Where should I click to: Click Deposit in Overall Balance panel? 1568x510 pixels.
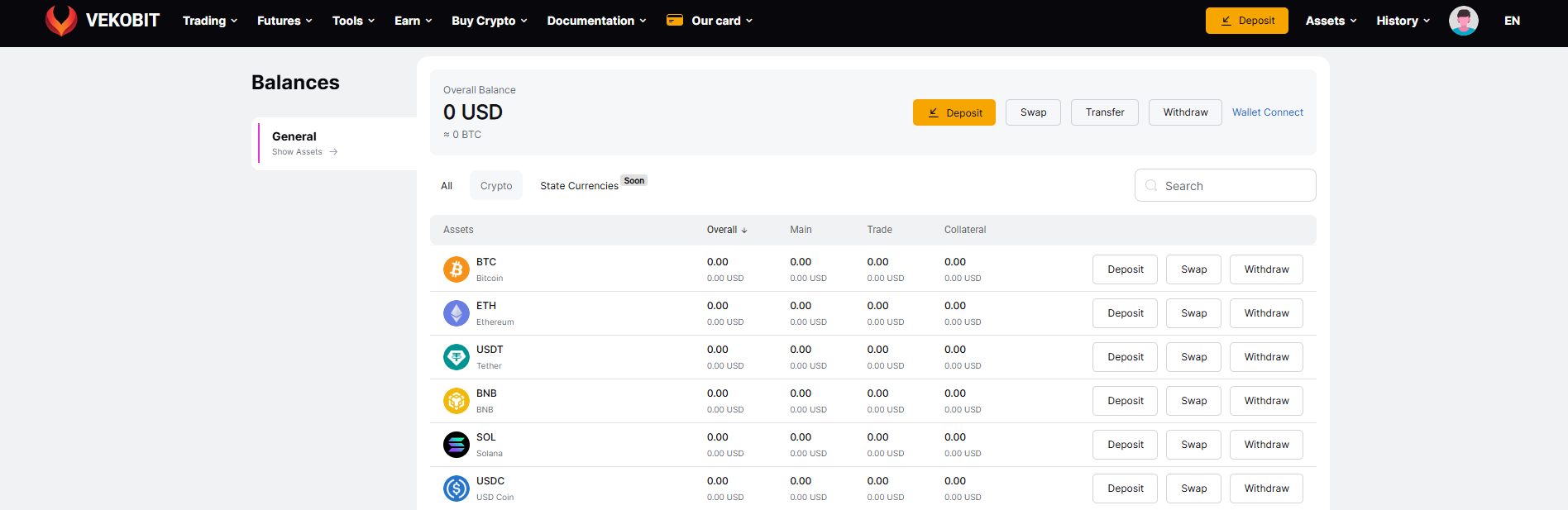click(x=954, y=112)
